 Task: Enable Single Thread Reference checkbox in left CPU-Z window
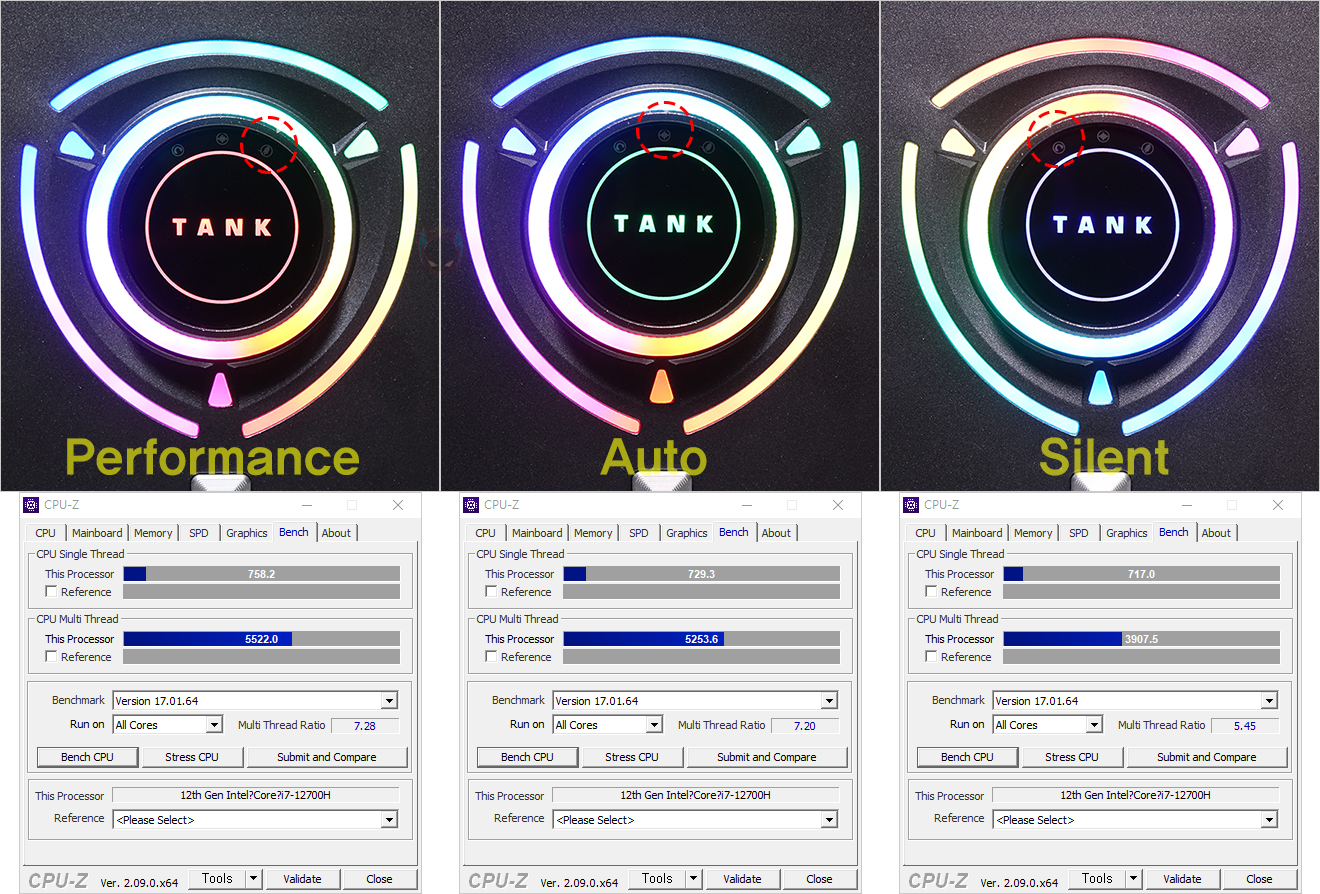click(x=51, y=592)
